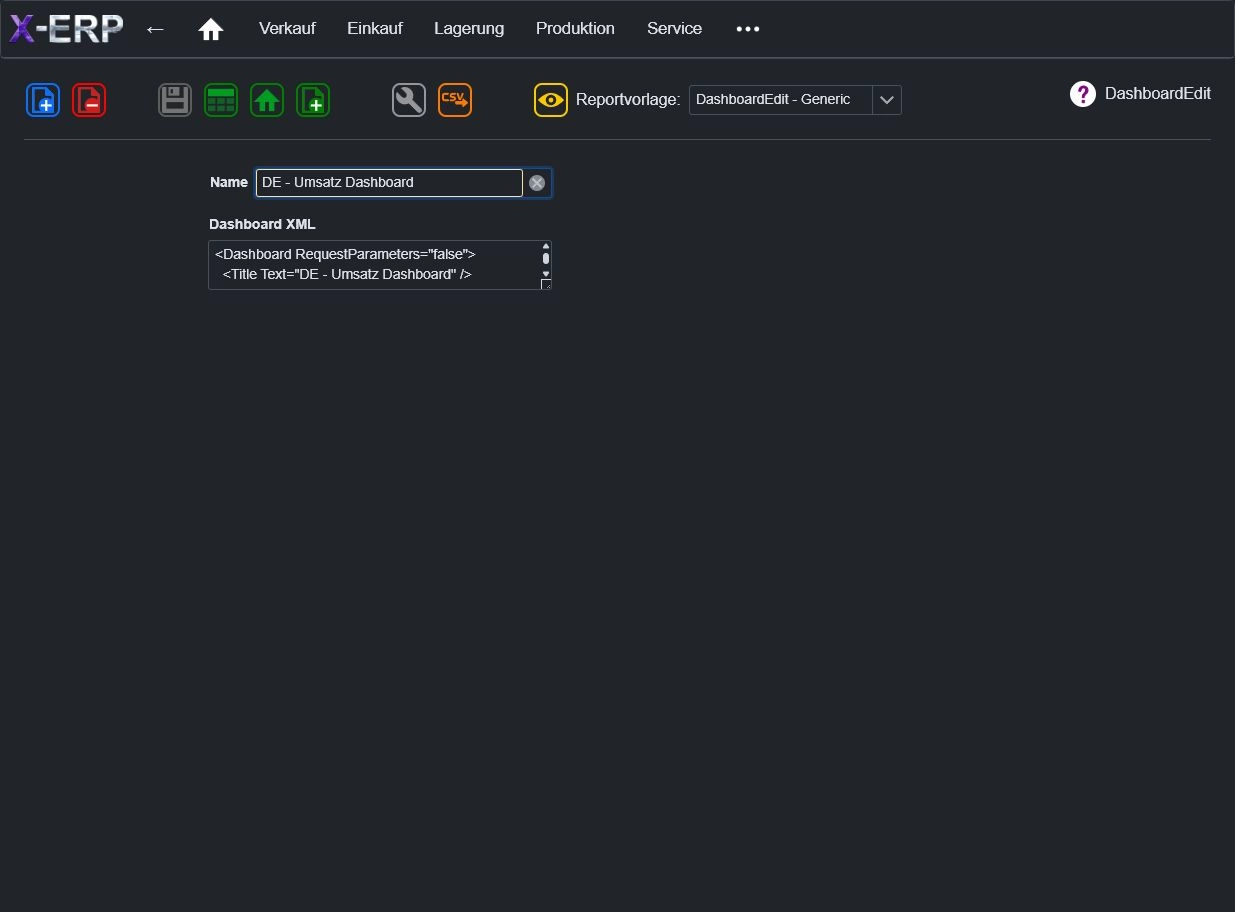Open the Lagerung menu
The image size is (1235, 912).
click(x=469, y=29)
